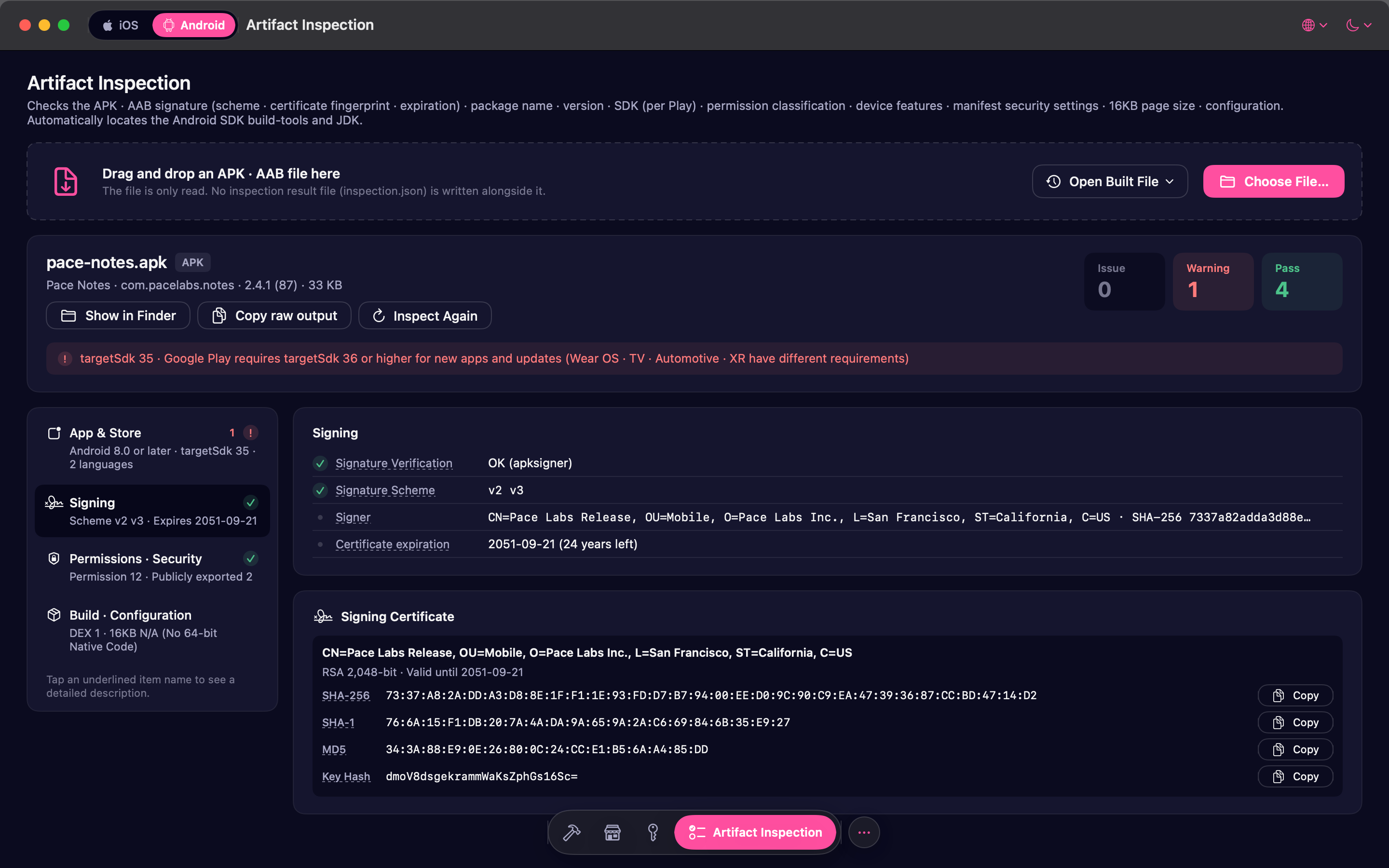Copy the Key Hash value
1389x868 pixels.
click(1295, 777)
